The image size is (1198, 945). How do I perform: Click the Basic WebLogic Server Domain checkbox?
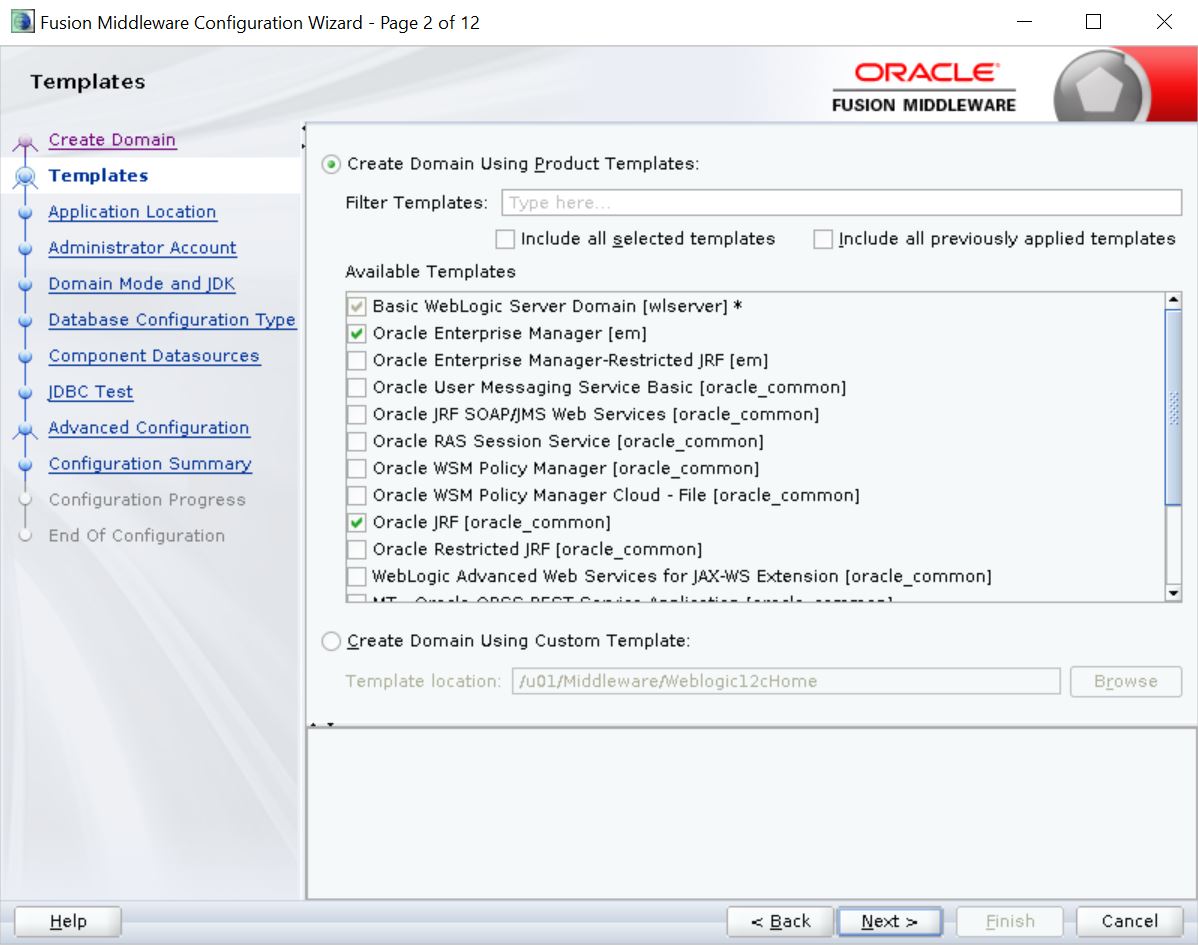[x=356, y=306]
